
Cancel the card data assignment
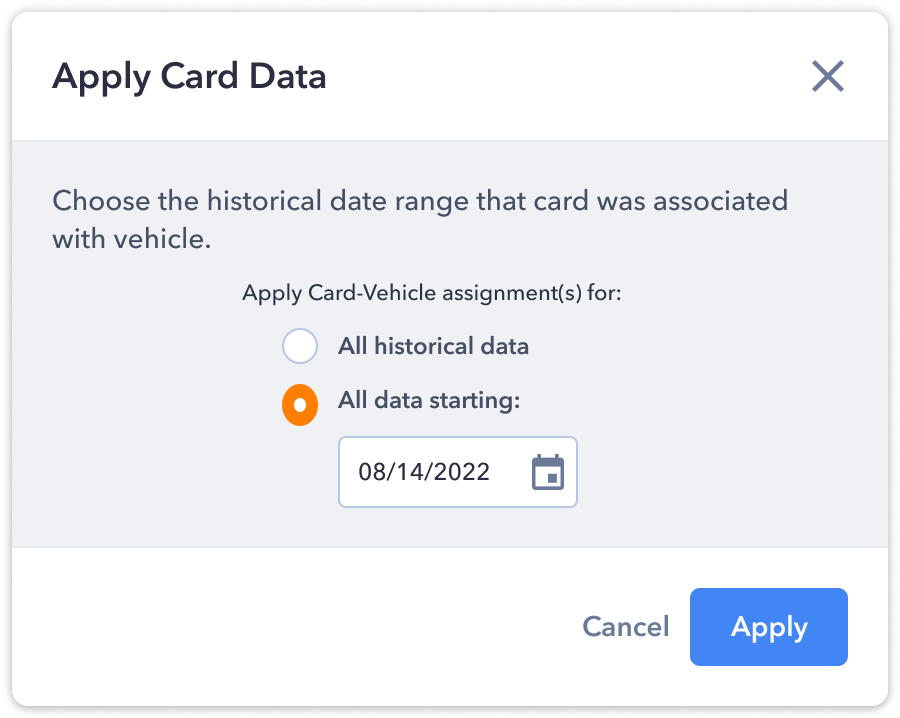click(626, 626)
